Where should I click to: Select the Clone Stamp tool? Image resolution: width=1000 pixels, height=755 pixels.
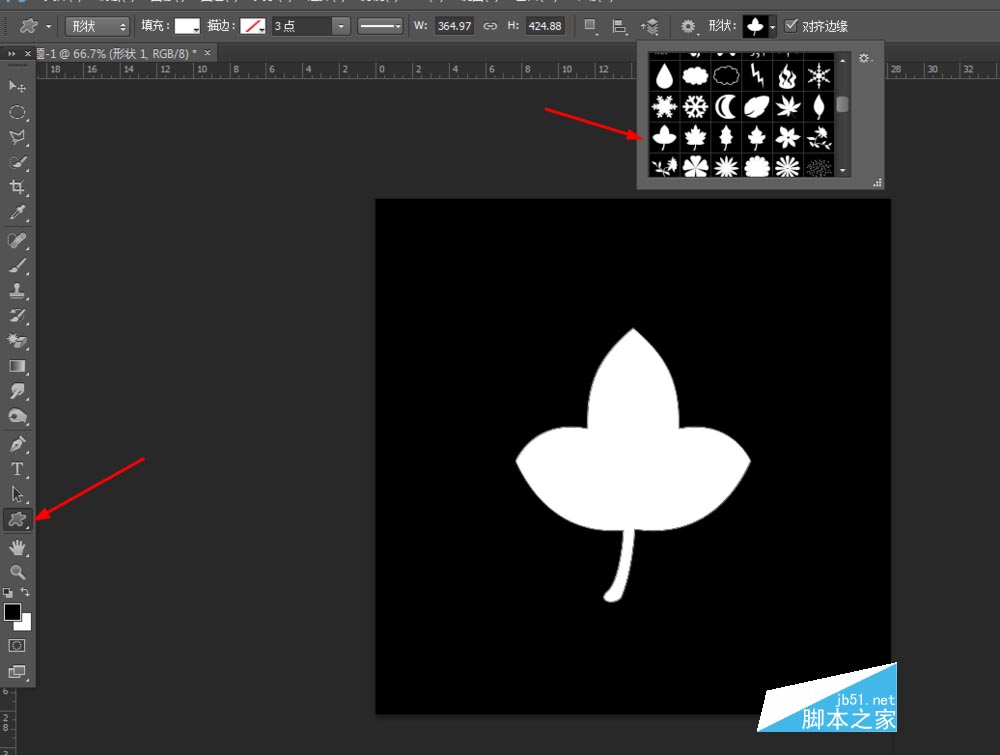coord(17,291)
